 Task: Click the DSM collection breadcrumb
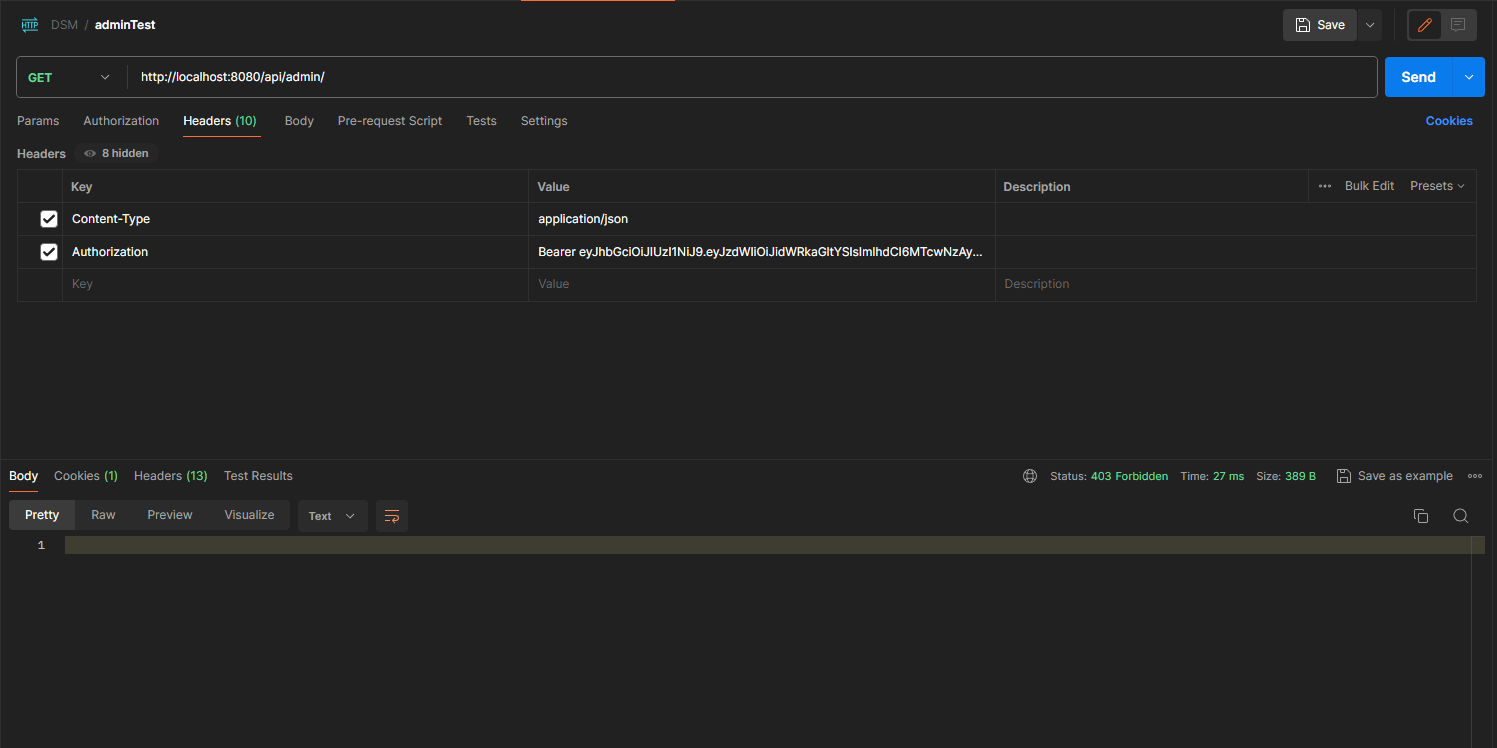tap(64, 25)
